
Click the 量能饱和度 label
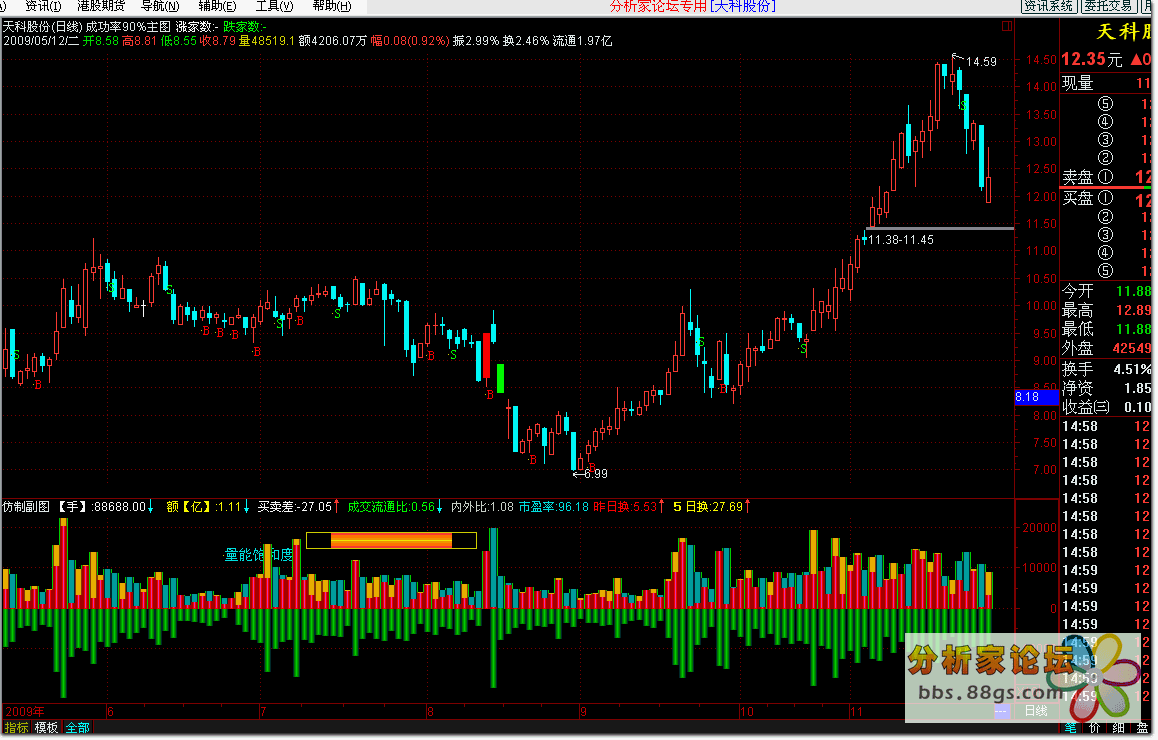coord(258,555)
